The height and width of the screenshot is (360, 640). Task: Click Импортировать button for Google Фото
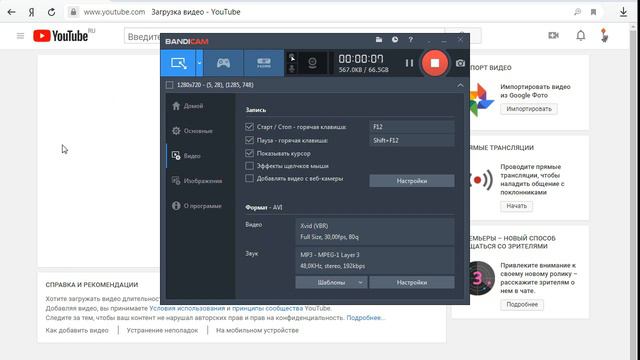click(529, 109)
